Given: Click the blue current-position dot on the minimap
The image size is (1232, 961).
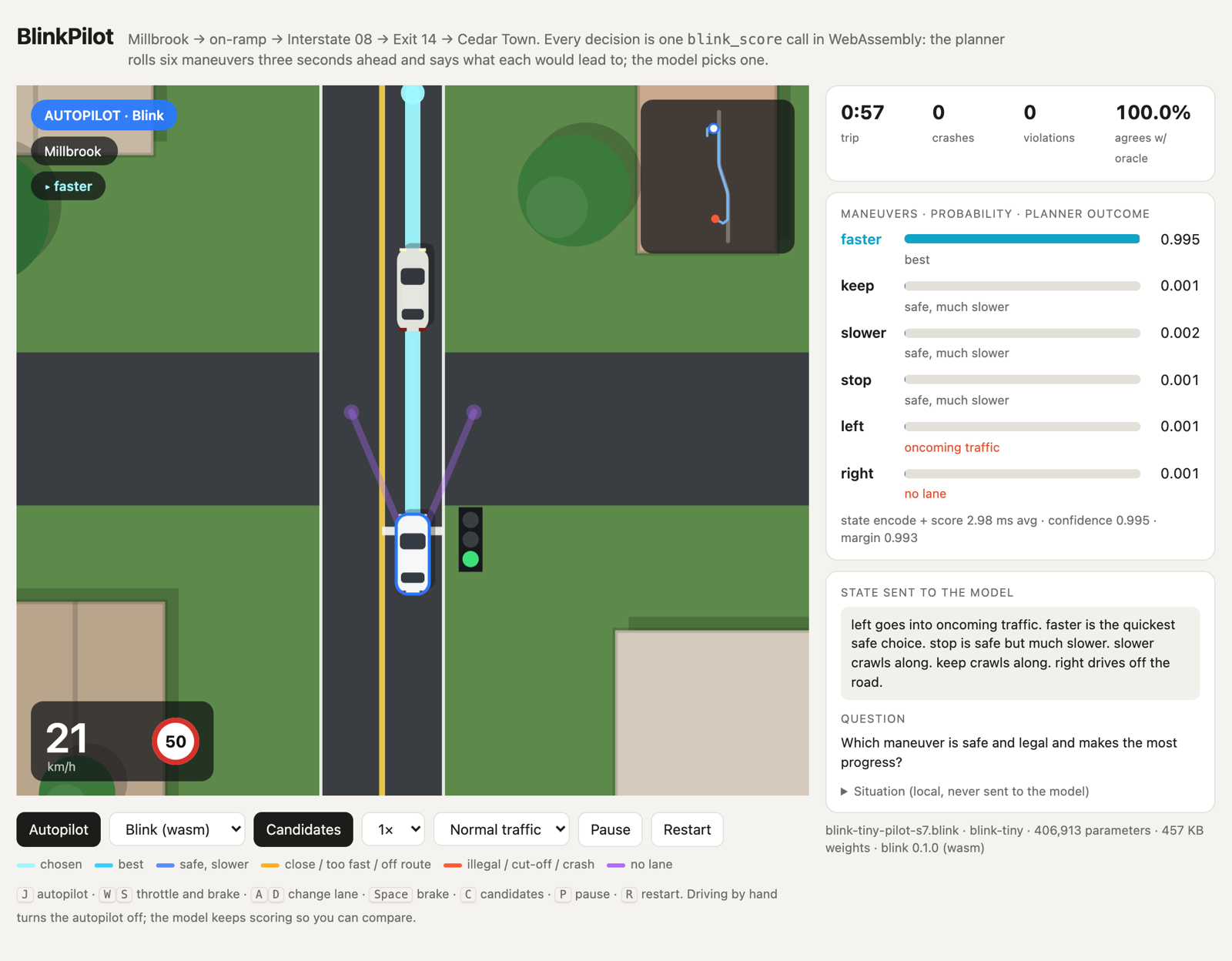Looking at the screenshot, I should click(714, 129).
